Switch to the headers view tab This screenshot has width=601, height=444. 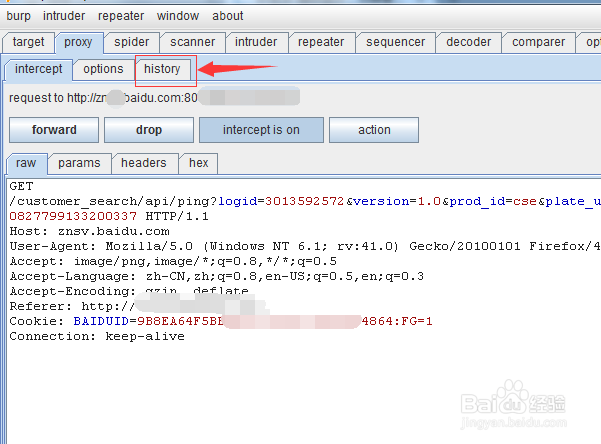coord(144,163)
